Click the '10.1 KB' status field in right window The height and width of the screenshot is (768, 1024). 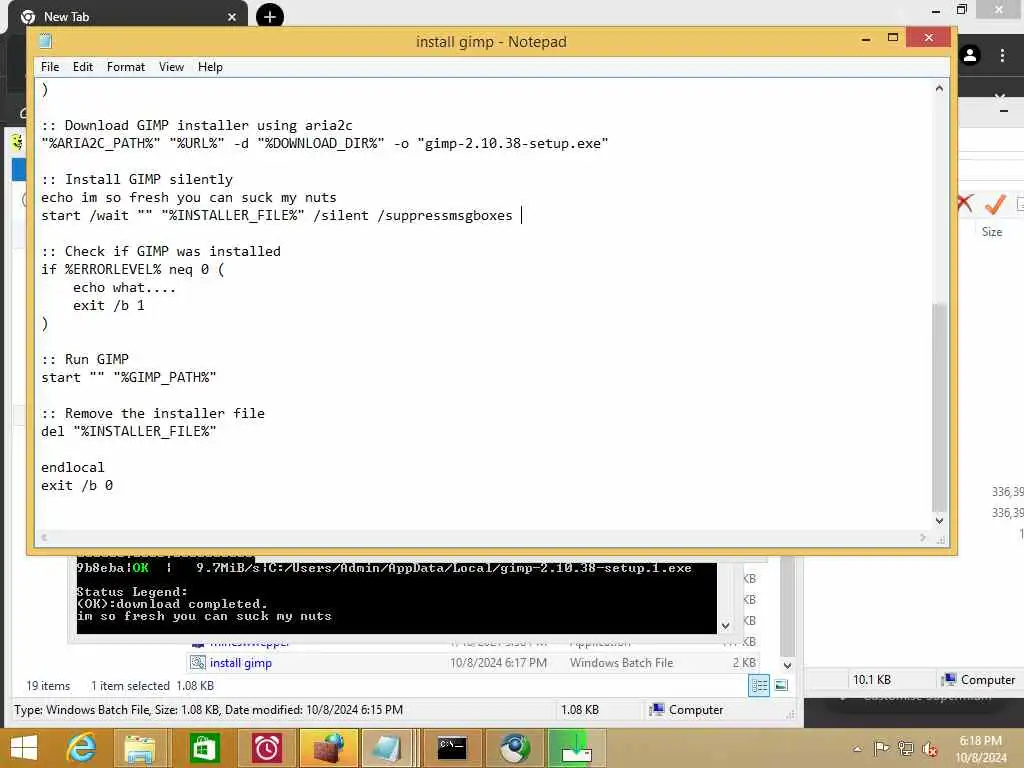tap(872, 680)
